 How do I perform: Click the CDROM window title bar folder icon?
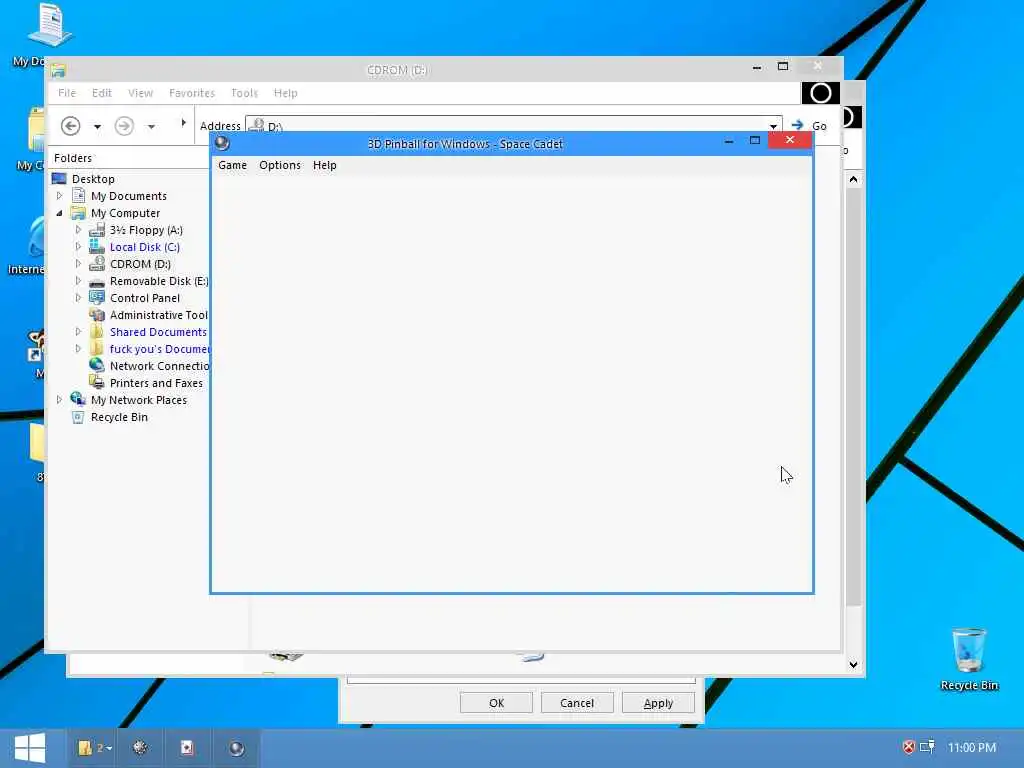click(x=58, y=70)
